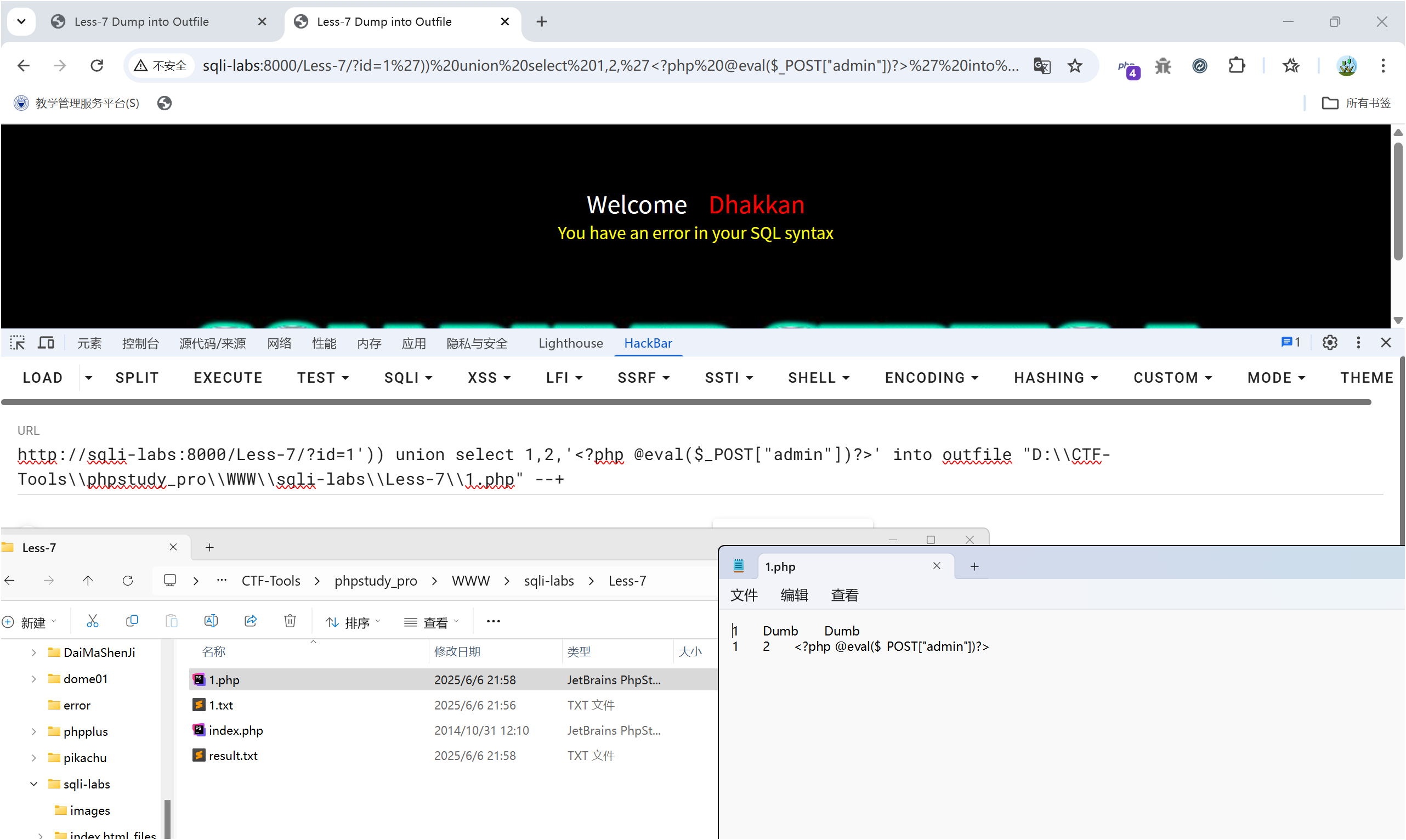The height and width of the screenshot is (840, 1406).
Task: Switch to the Lighthouse DevTools tab
Action: coord(570,343)
